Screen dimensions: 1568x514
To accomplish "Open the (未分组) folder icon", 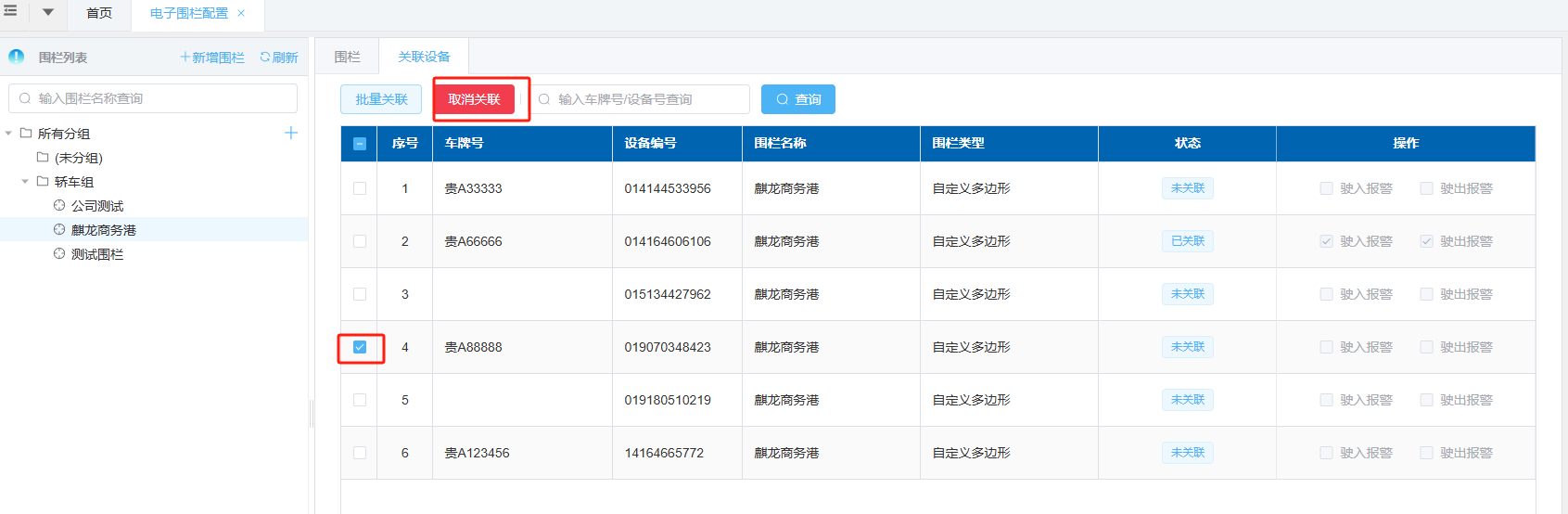I will coord(43,158).
